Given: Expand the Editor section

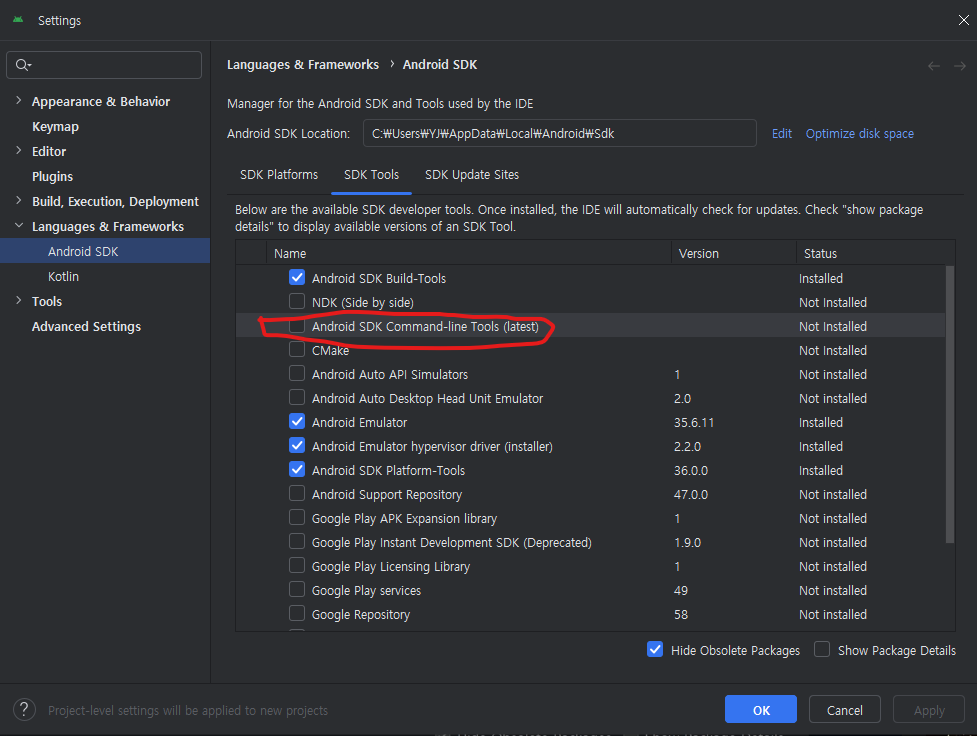Looking at the screenshot, I should coord(19,151).
